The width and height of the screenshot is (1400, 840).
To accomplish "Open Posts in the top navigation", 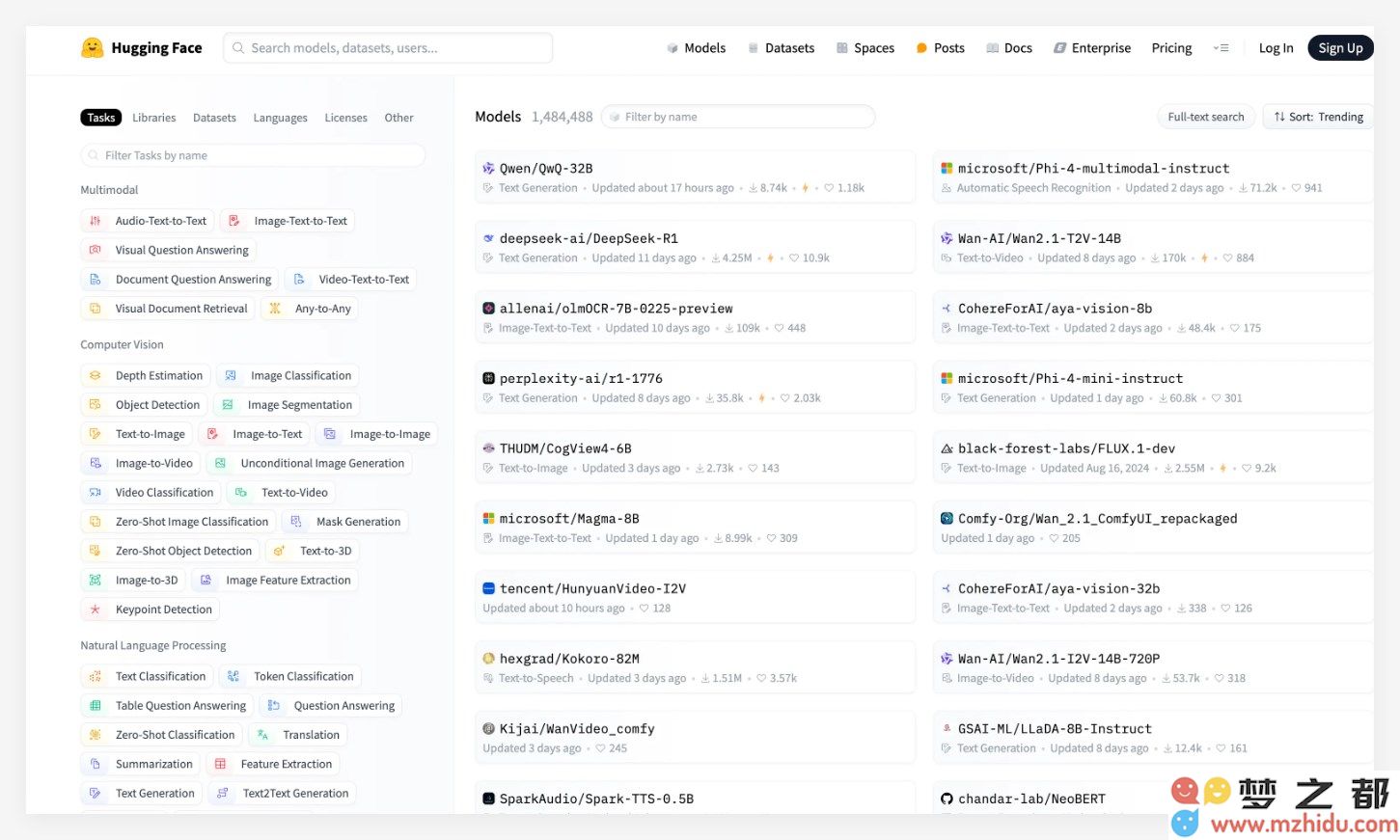I will (x=941, y=48).
